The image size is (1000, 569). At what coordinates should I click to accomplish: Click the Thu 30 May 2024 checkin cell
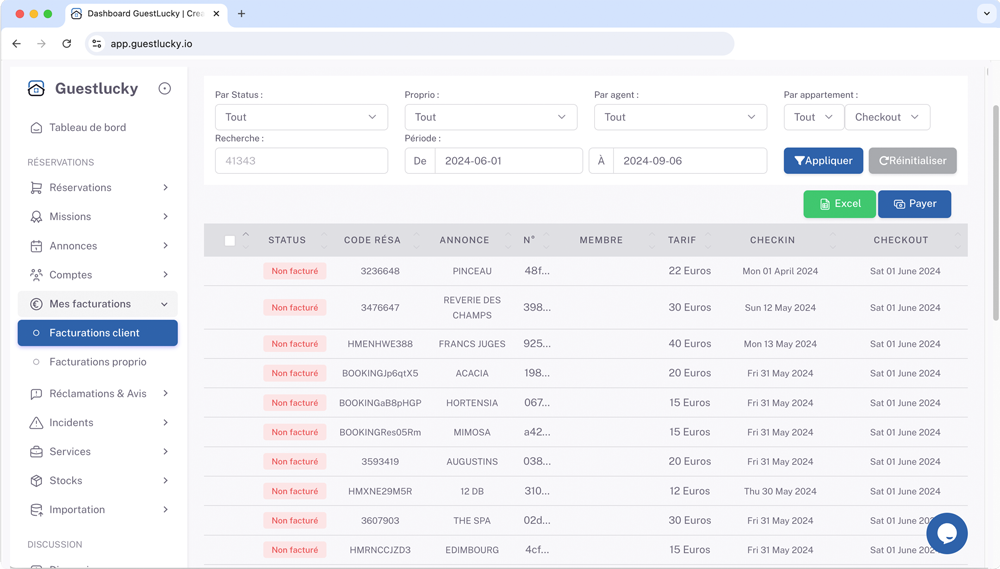780,491
